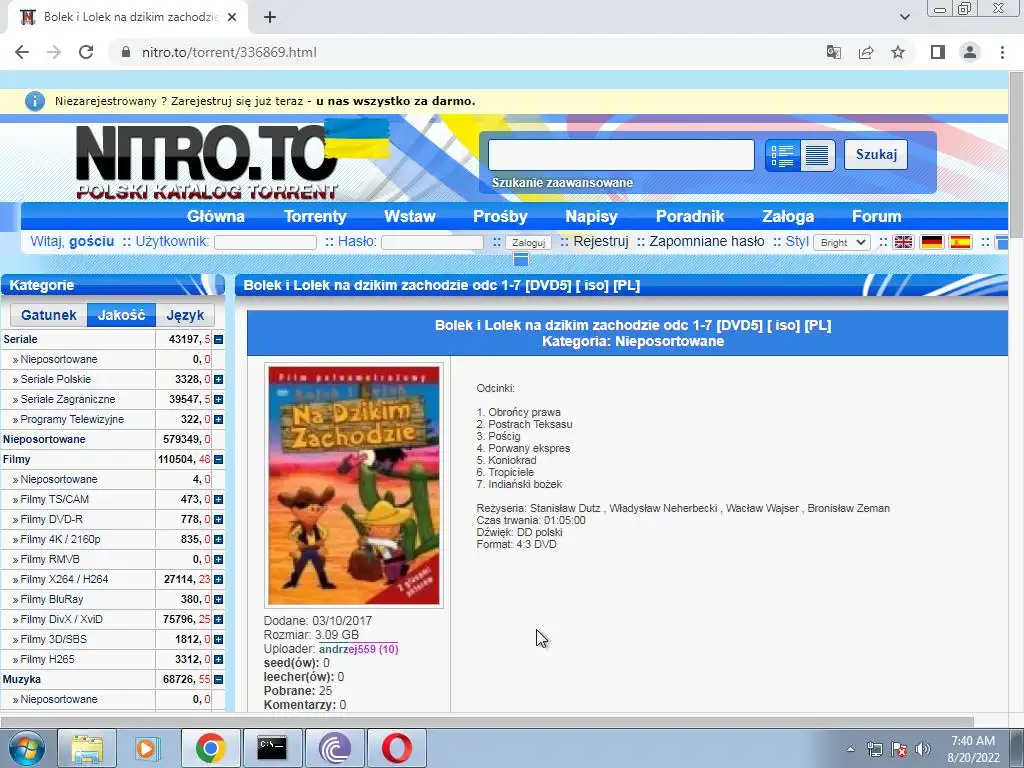Click the browser address bar URL

click(229, 52)
